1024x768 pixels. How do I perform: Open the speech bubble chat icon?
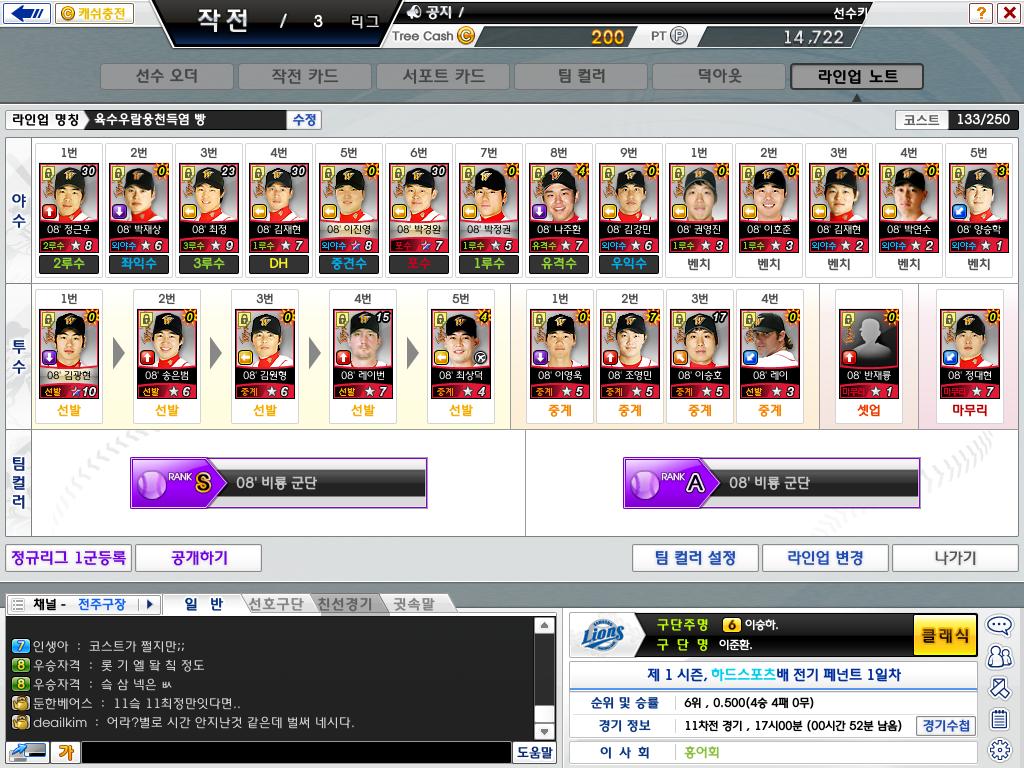(999, 626)
